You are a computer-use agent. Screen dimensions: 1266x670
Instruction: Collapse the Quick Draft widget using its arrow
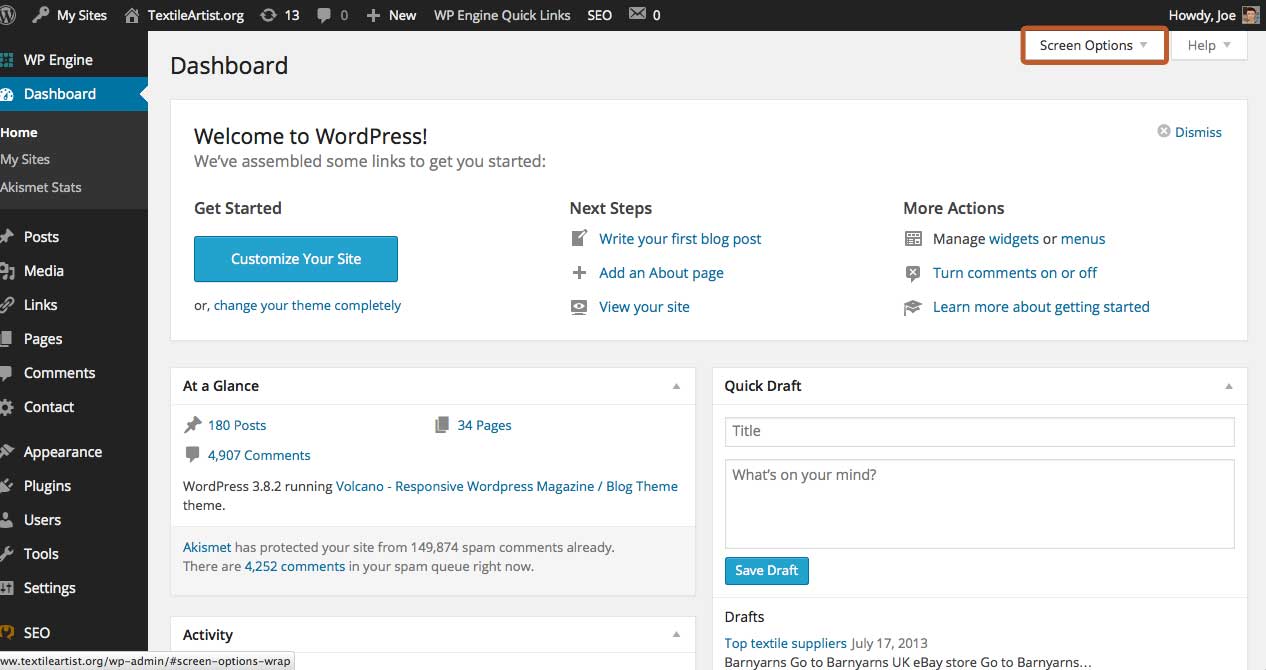[1228, 386]
